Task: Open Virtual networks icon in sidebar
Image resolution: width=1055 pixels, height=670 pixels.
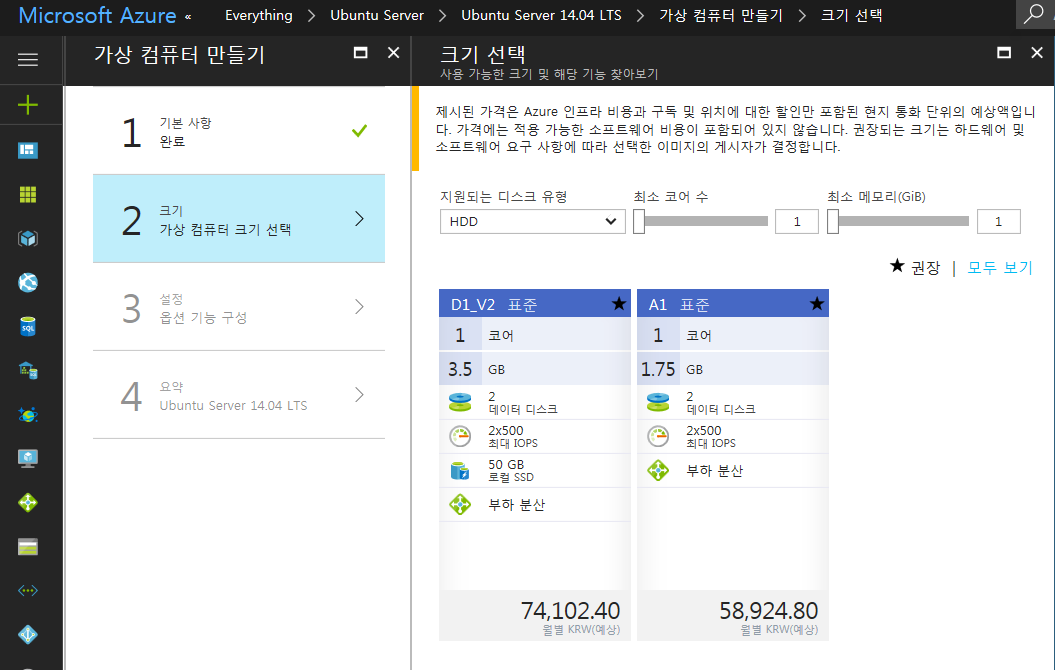Action: click(x=28, y=591)
